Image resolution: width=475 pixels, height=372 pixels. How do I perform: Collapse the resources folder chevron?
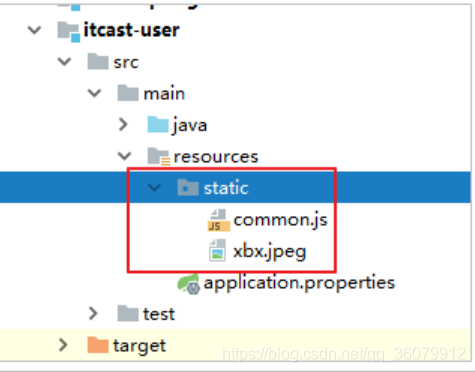point(125,156)
